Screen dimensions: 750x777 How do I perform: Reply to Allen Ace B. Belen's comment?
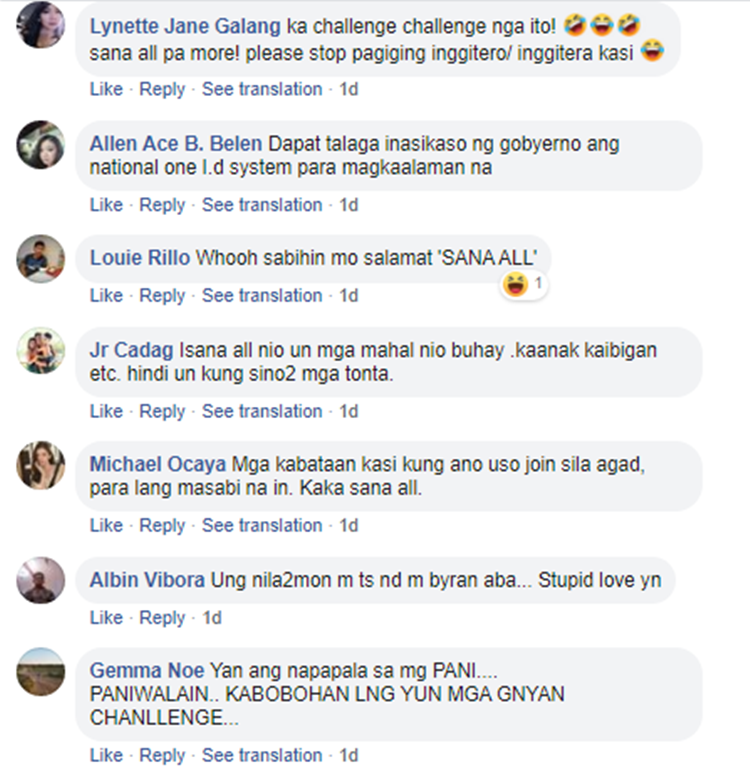(x=162, y=205)
